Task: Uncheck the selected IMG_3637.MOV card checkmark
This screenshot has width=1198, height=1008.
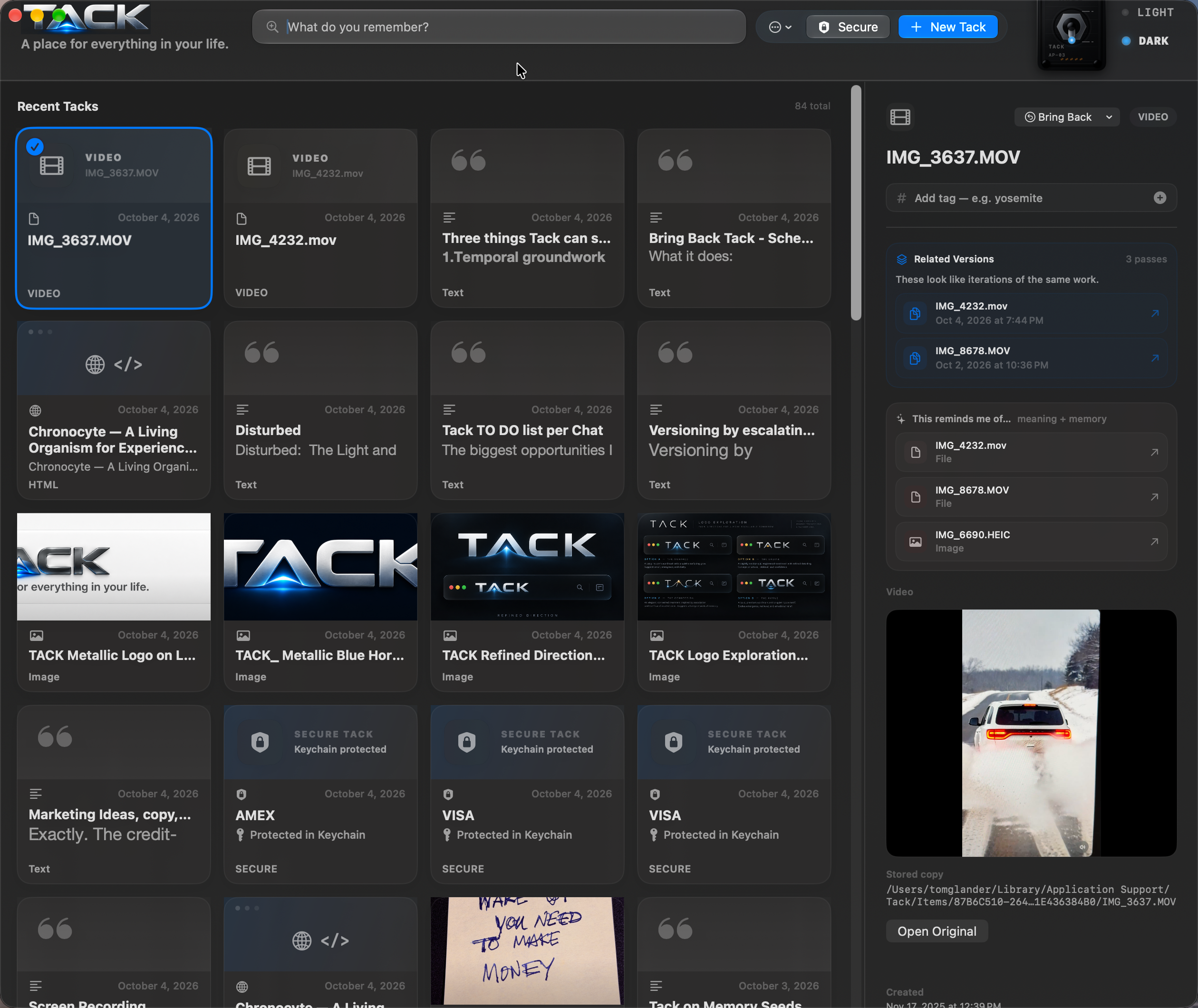Action: [x=35, y=147]
